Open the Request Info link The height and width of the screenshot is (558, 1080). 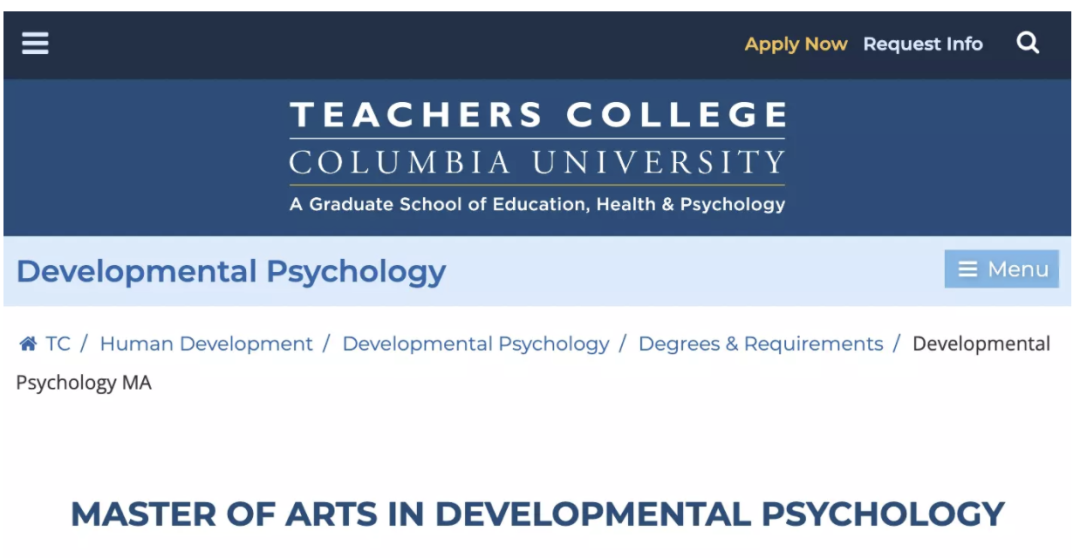(x=923, y=44)
